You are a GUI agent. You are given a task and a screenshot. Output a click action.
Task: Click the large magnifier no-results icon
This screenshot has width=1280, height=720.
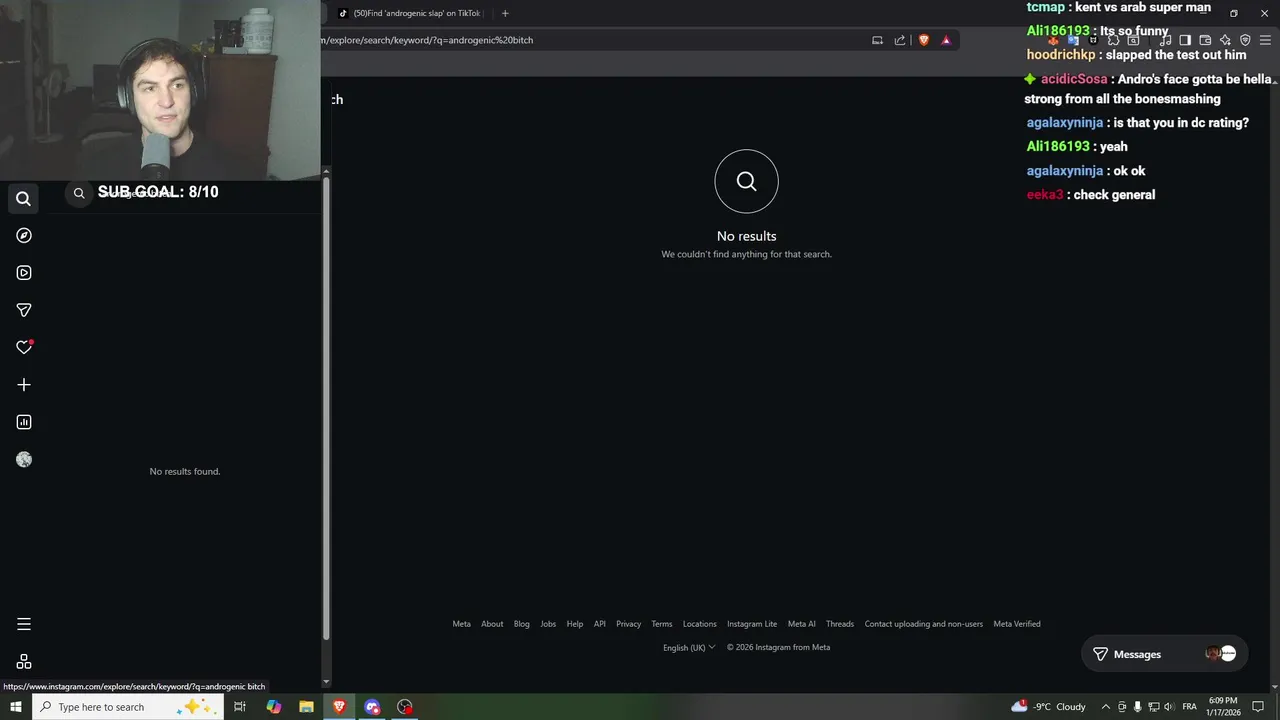tap(746, 181)
